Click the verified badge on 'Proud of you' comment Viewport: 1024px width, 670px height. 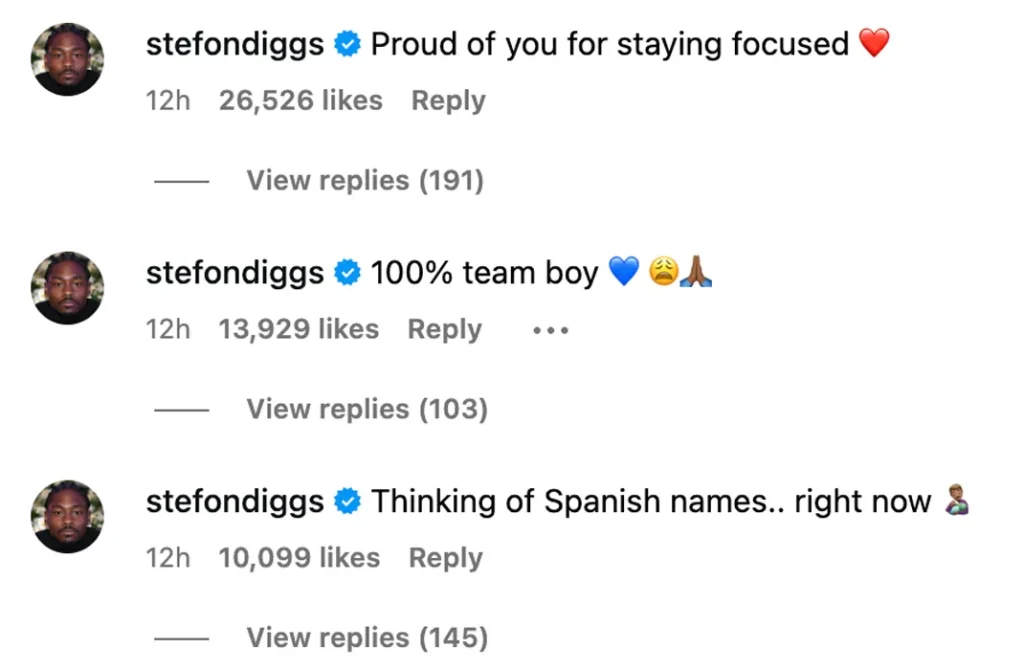tap(347, 44)
